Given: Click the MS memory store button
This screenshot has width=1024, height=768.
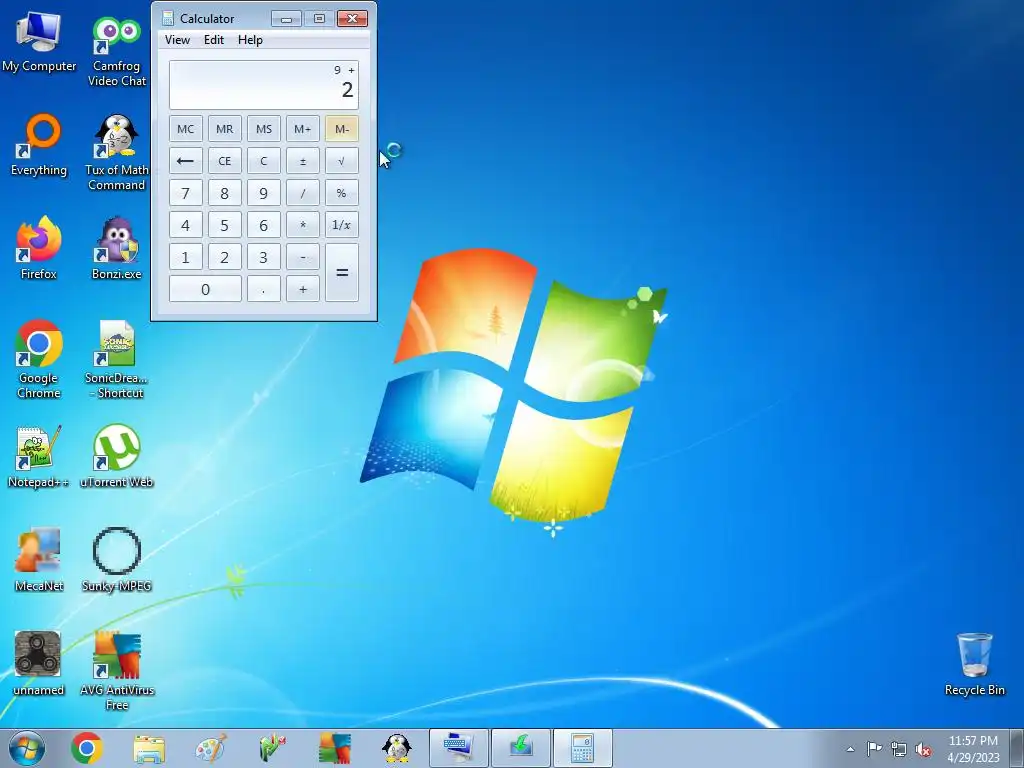Looking at the screenshot, I should point(264,129).
